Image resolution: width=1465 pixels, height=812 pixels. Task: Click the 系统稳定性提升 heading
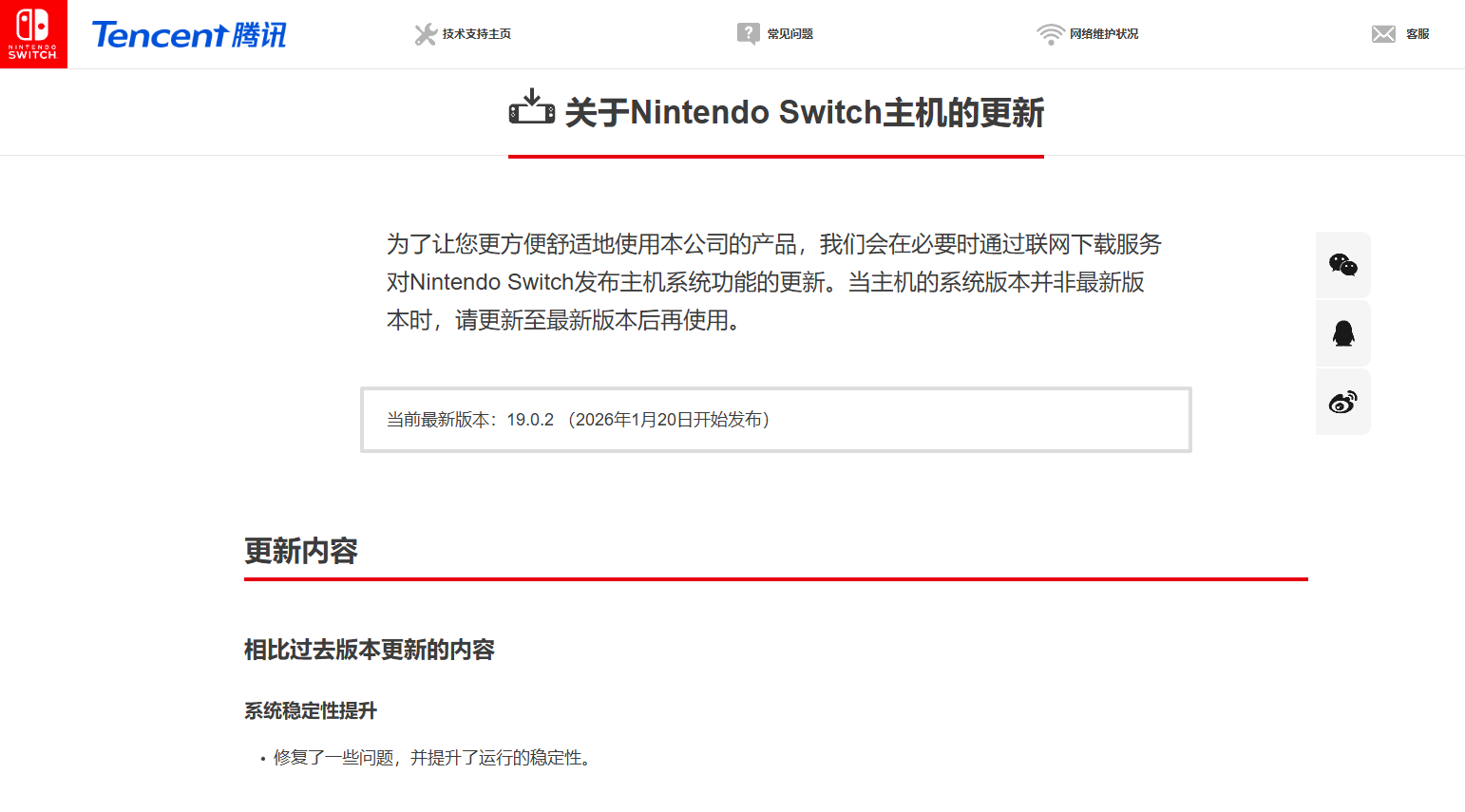[311, 710]
